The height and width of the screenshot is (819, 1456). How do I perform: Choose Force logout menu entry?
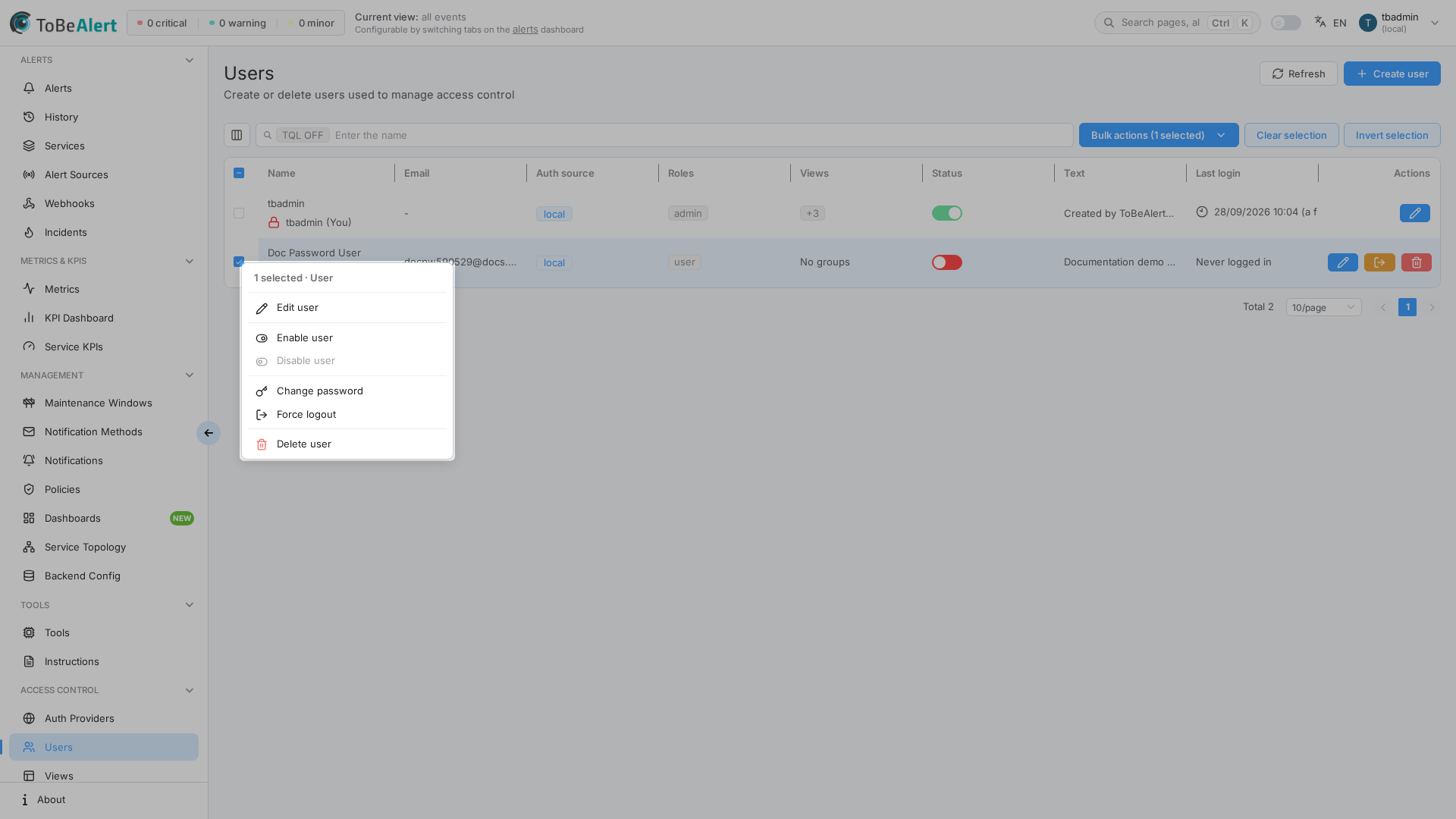coord(347,415)
